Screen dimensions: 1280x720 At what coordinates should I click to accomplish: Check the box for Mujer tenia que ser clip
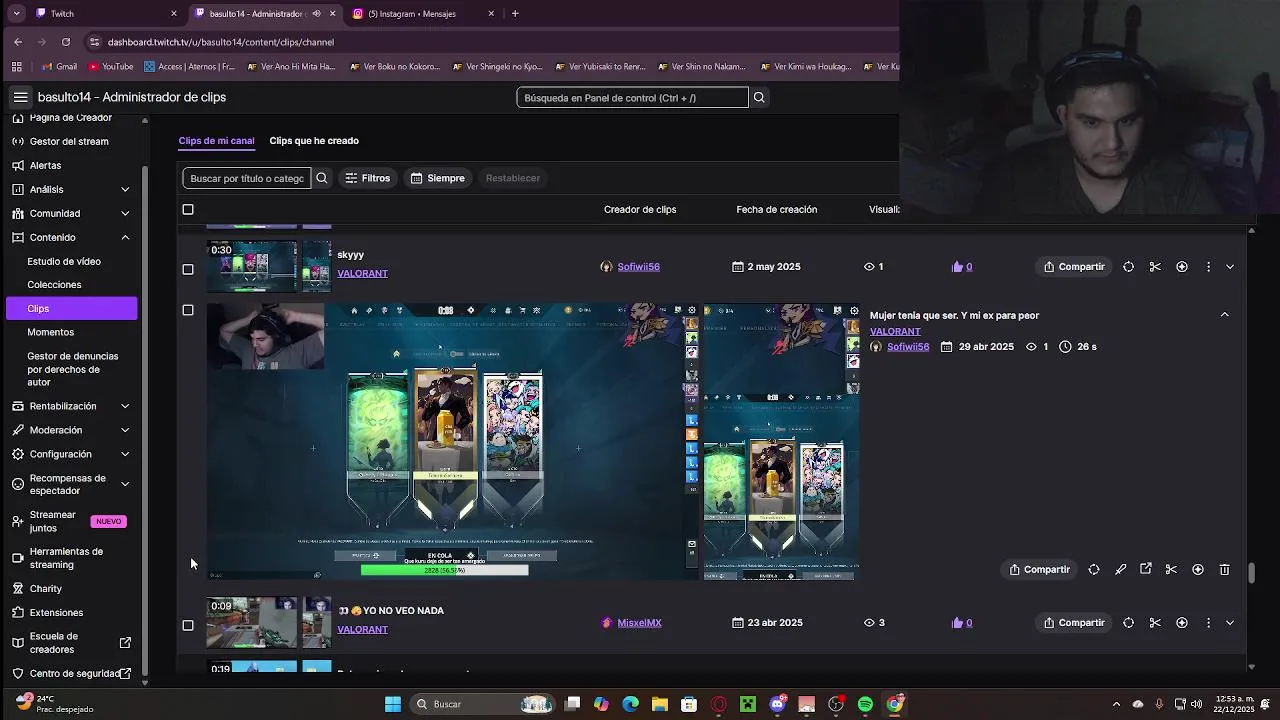click(x=188, y=310)
